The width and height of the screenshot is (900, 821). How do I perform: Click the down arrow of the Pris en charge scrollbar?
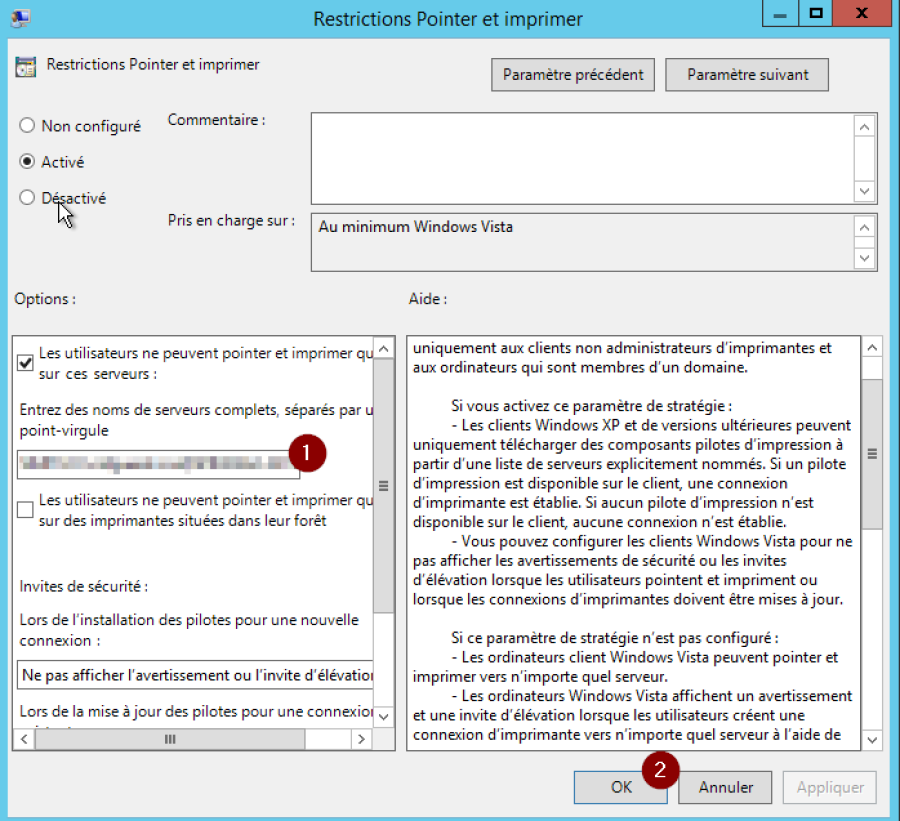[x=864, y=258]
